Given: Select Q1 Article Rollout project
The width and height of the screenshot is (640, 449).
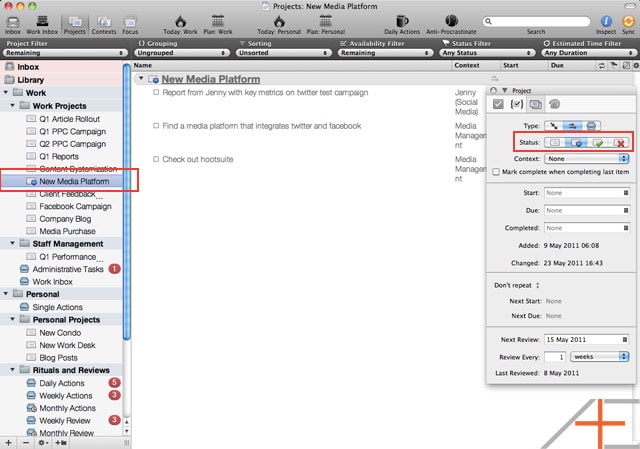Looking at the screenshot, I should click(x=61, y=119).
